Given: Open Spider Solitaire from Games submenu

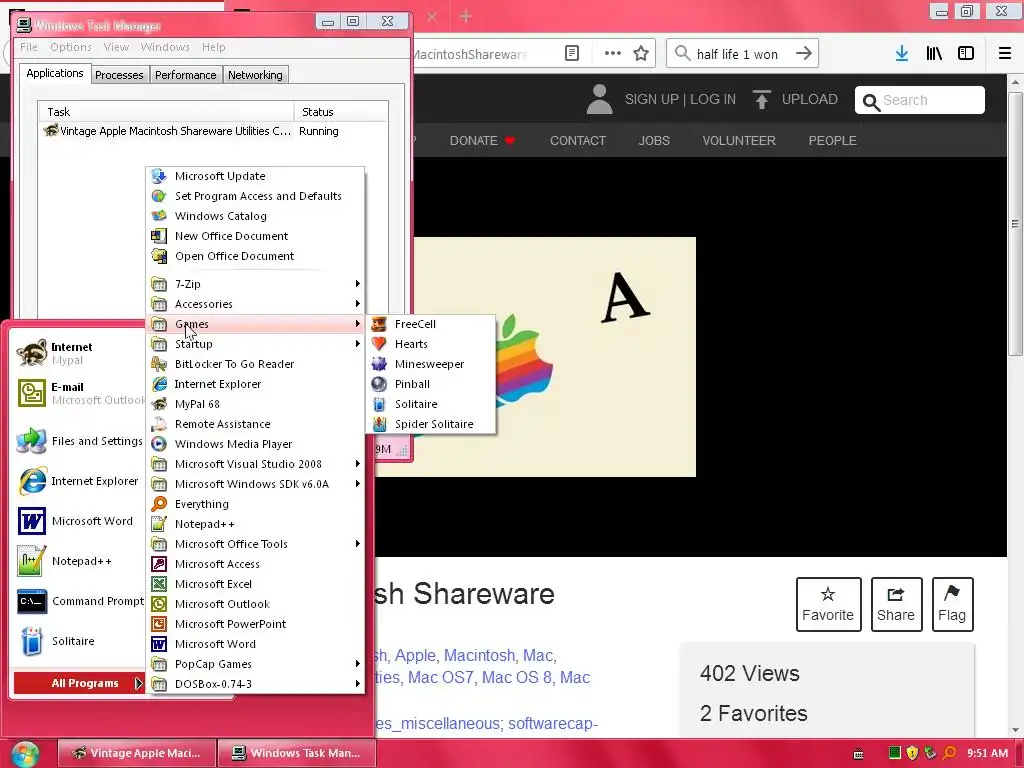Looking at the screenshot, I should [430, 424].
